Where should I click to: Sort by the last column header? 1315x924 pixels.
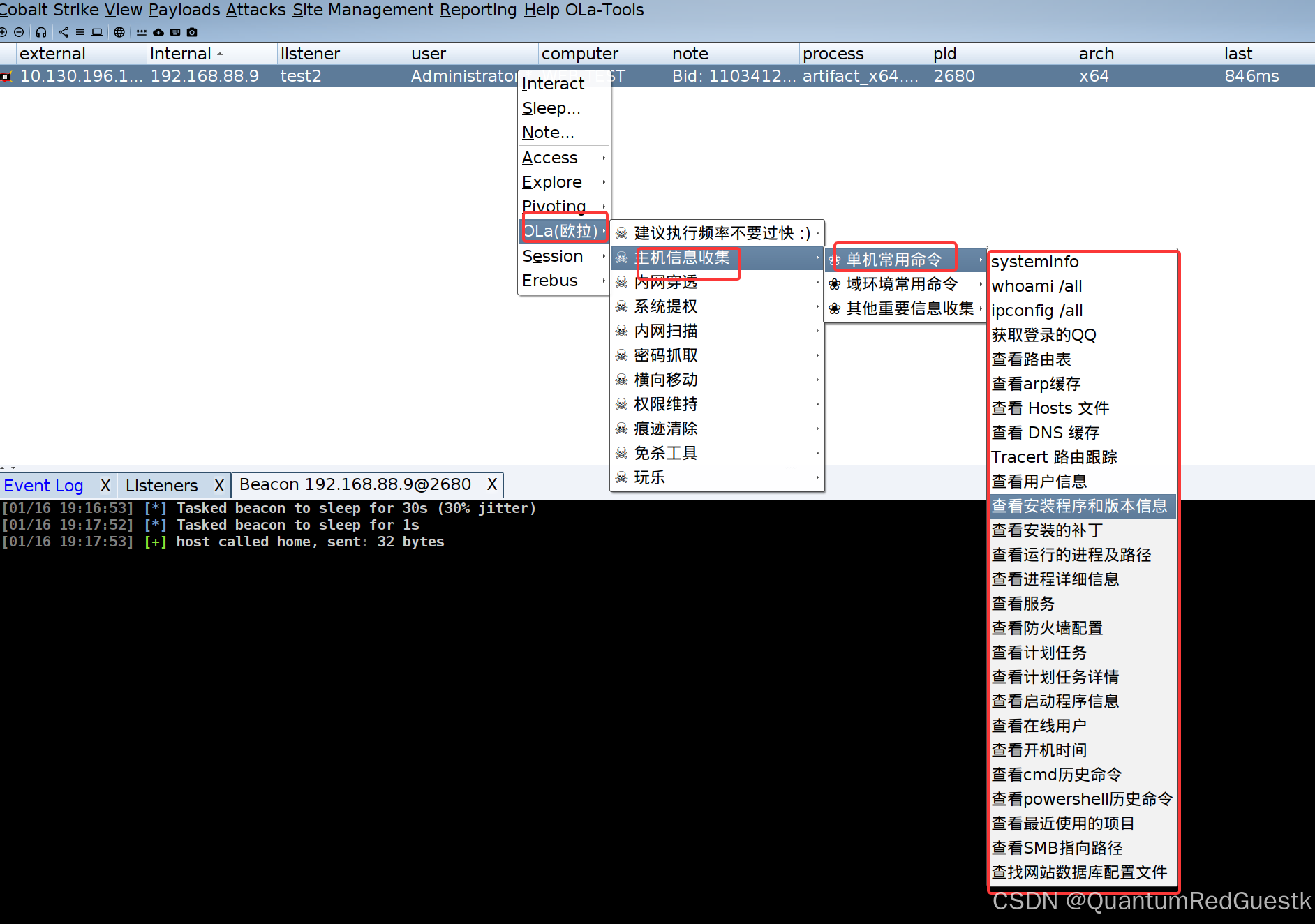coord(1268,54)
